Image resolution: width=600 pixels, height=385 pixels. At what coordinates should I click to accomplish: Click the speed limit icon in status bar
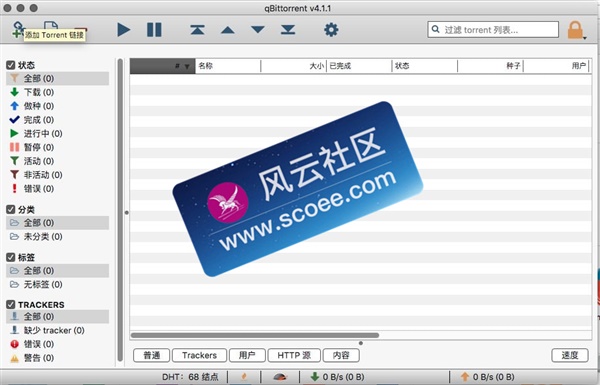(280, 377)
